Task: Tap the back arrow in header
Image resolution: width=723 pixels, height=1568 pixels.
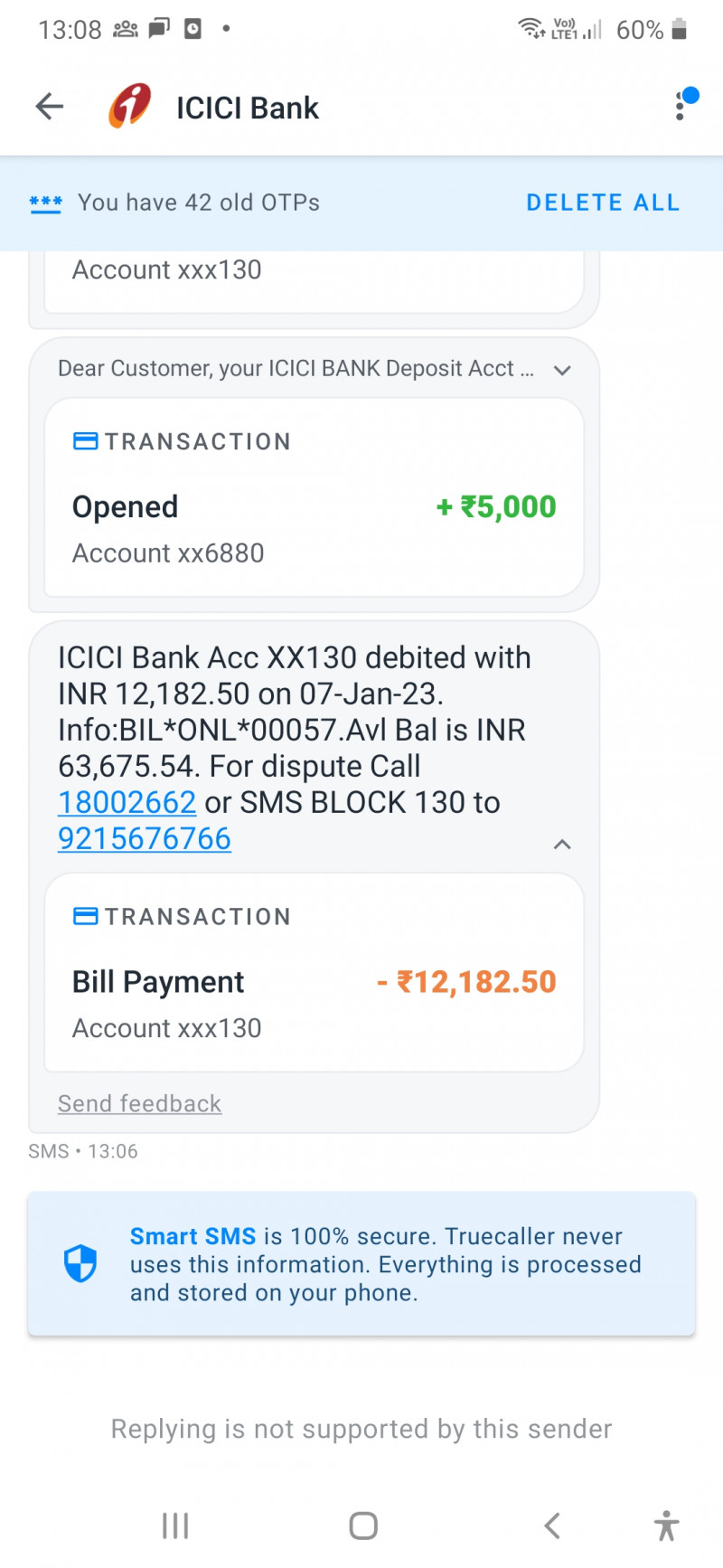Action: point(50,107)
